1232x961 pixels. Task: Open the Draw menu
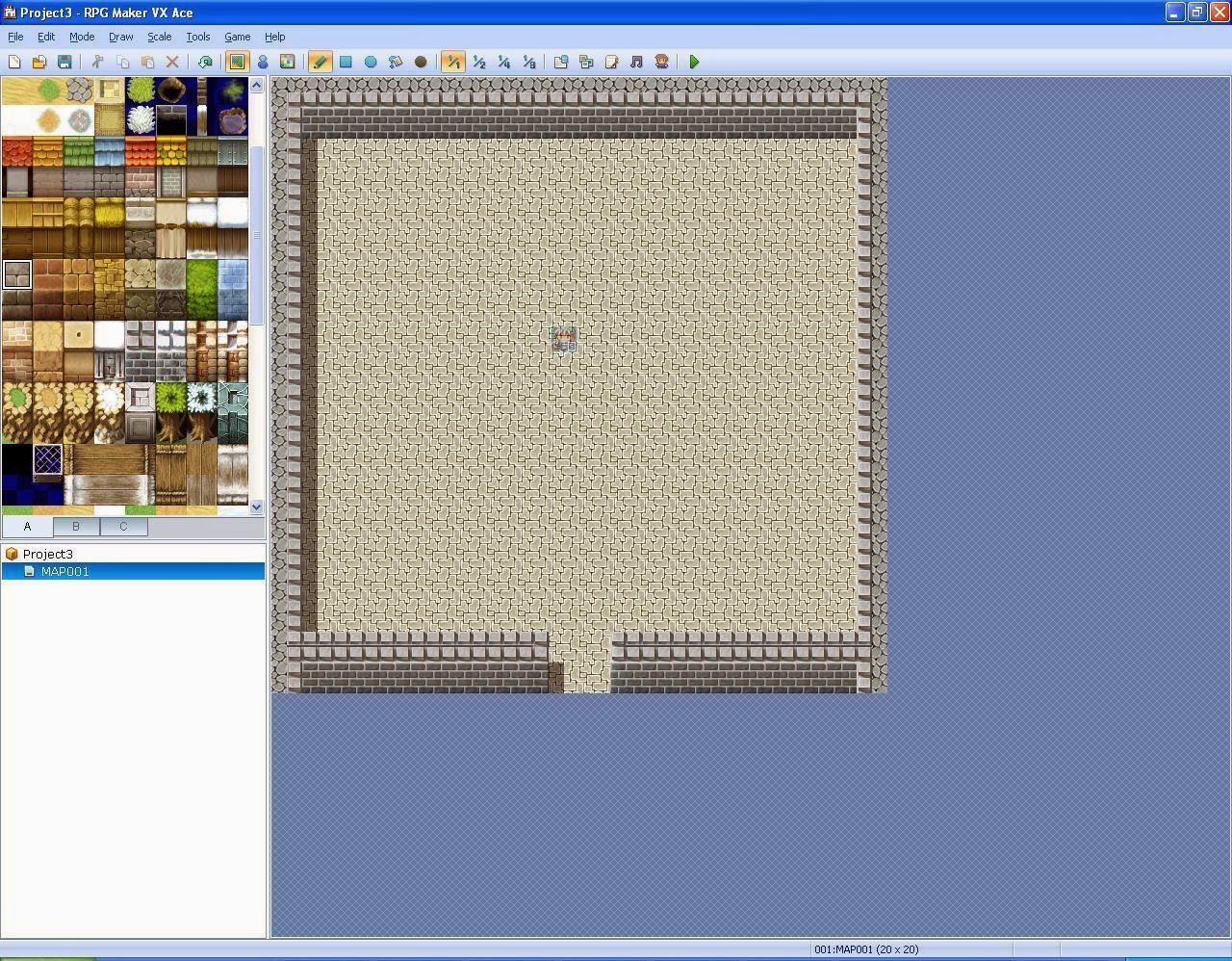point(121,37)
